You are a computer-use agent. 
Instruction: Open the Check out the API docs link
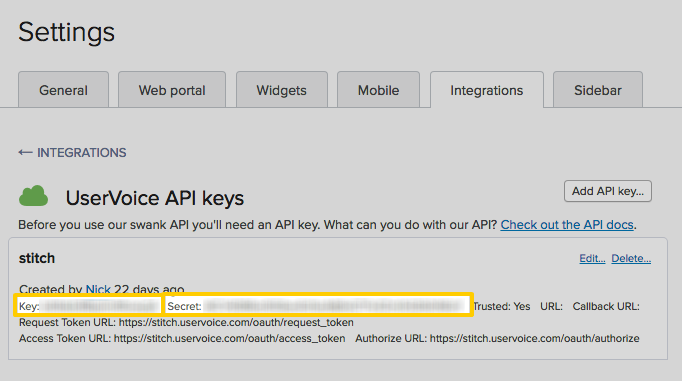567,225
